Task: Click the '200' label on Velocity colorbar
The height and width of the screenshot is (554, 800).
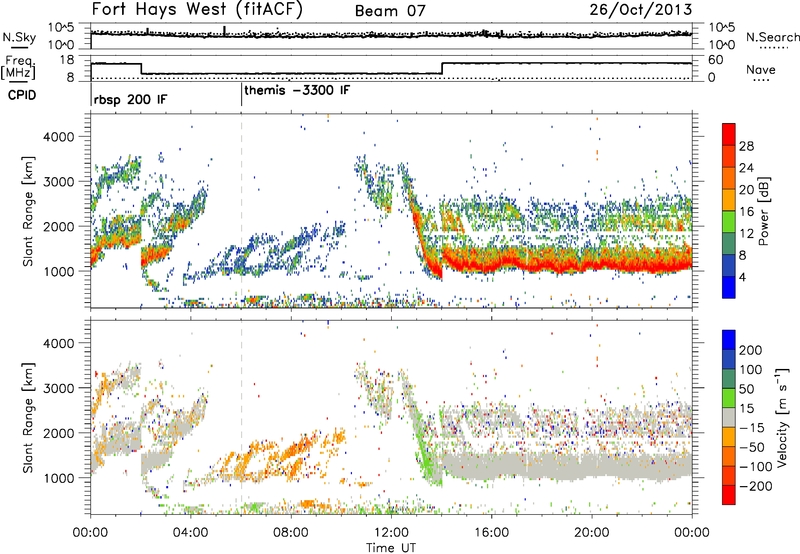Action: pos(751,350)
